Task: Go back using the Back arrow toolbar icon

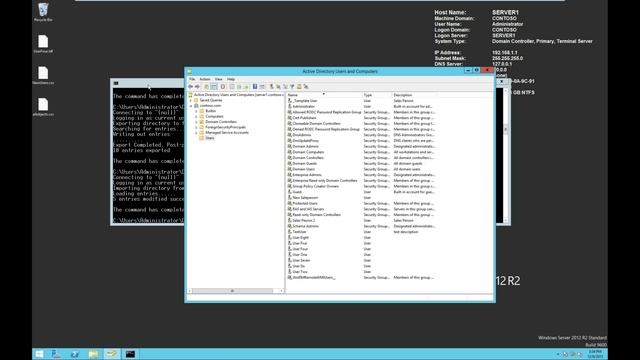Action: 190,87
